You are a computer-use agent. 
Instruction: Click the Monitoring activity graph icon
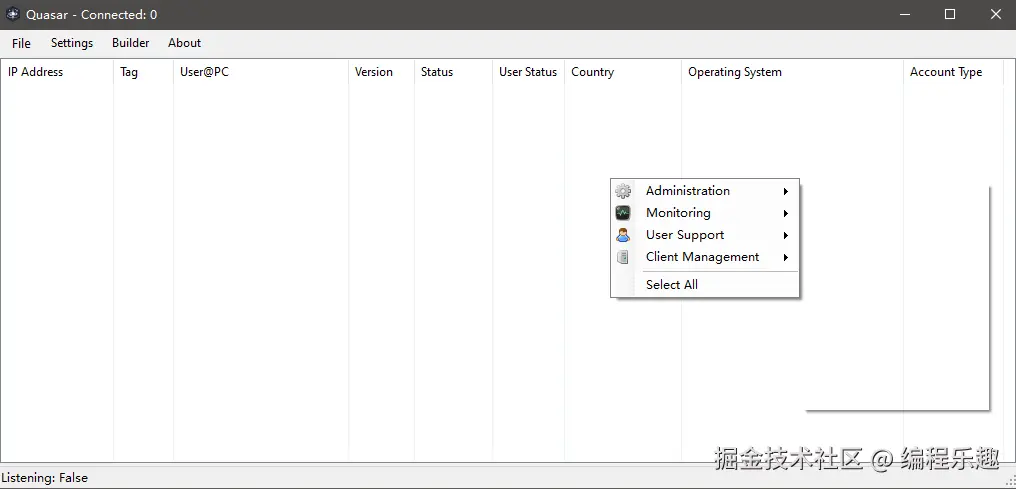[x=623, y=213]
